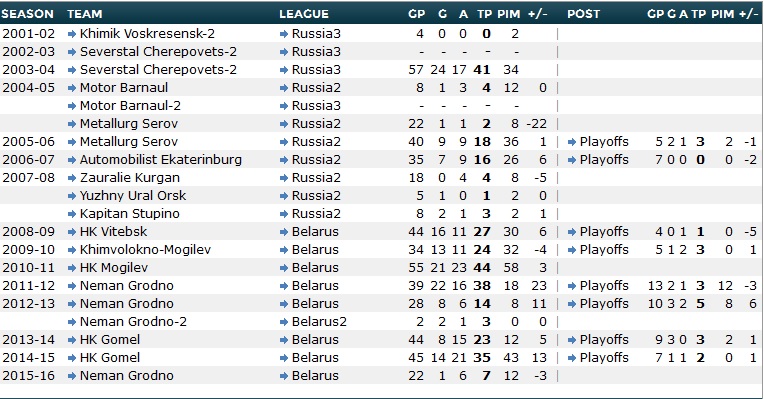This screenshot has height=399, width=764.
Task: Click arrow icon beside 2005-06 Playoffs
Action: coord(572,142)
